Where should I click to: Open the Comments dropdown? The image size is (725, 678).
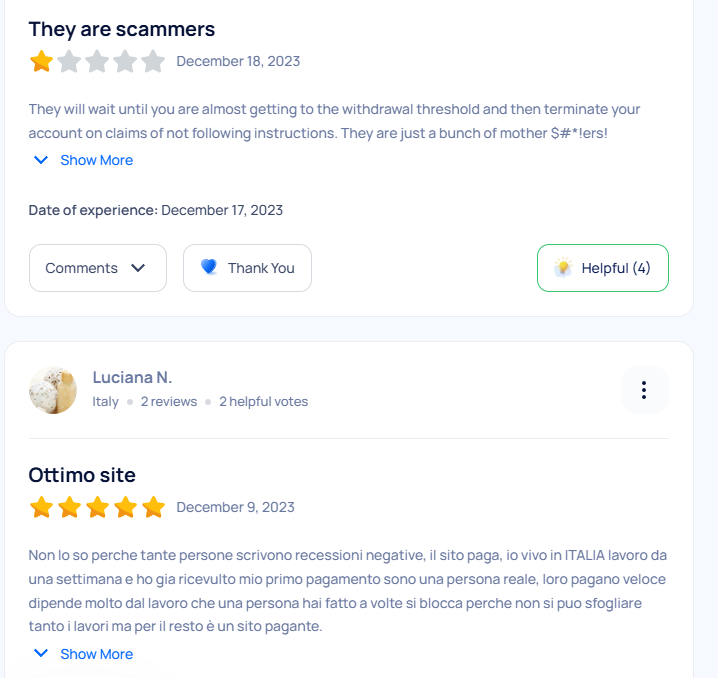point(97,268)
